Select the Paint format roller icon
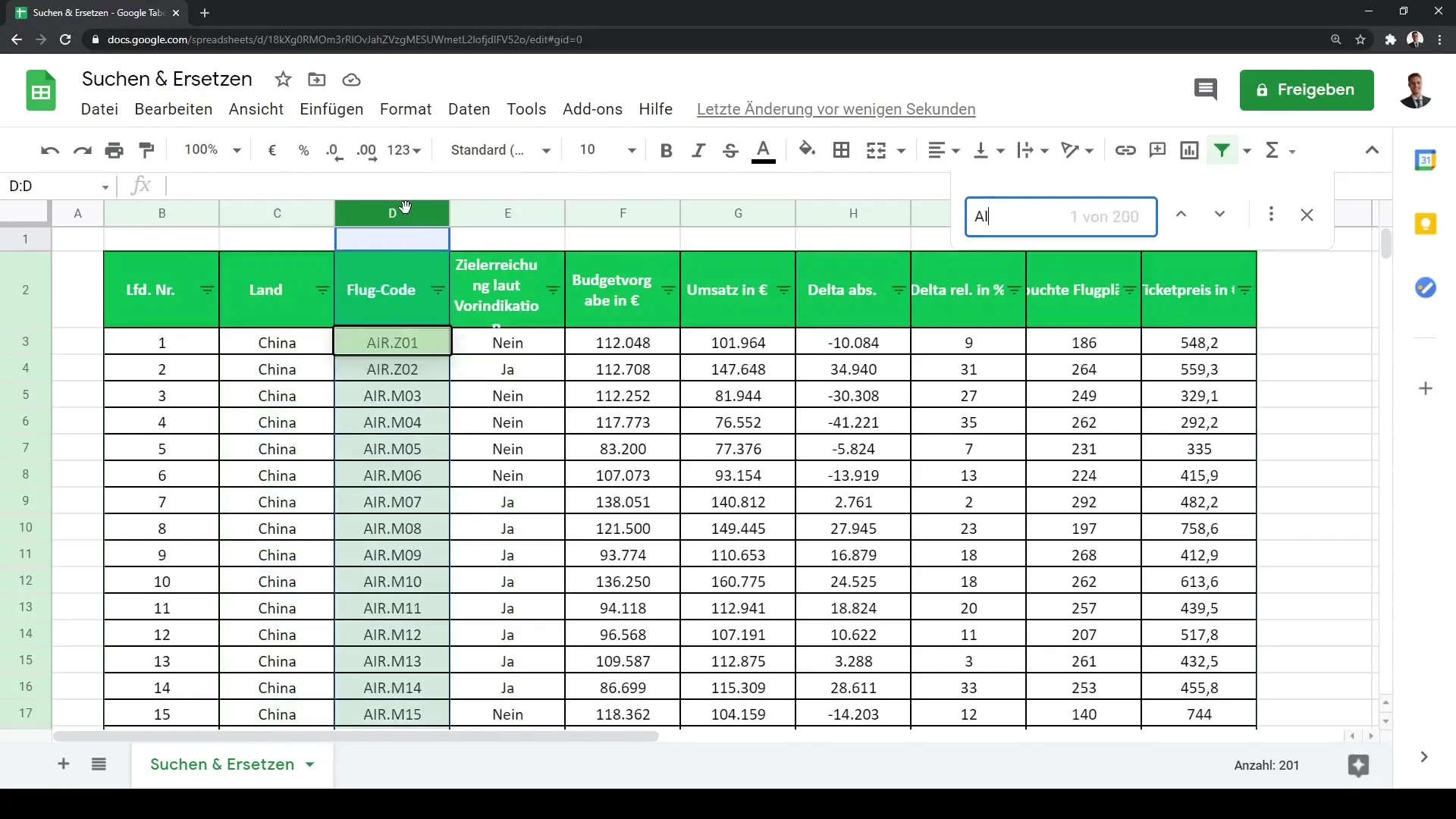This screenshot has height=819, width=1456. click(147, 150)
